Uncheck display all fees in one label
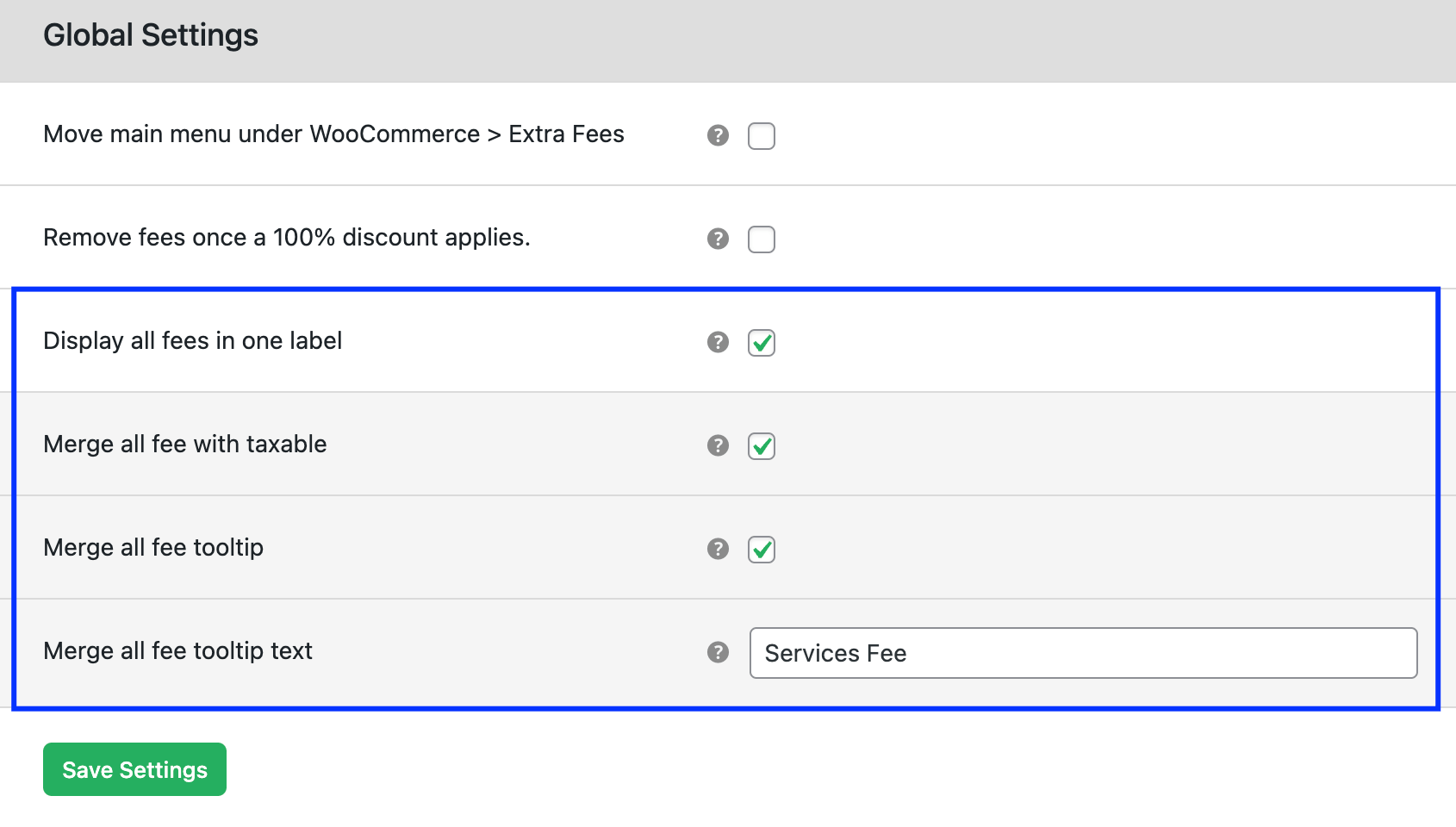The image size is (1456, 827). [x=762, y=342]
